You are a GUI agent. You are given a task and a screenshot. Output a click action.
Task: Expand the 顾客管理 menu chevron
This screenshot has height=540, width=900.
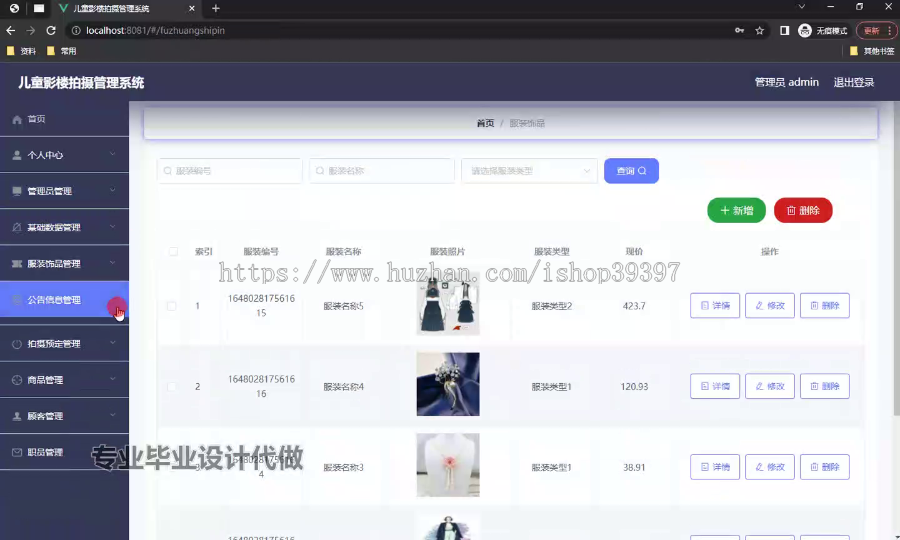112,415
